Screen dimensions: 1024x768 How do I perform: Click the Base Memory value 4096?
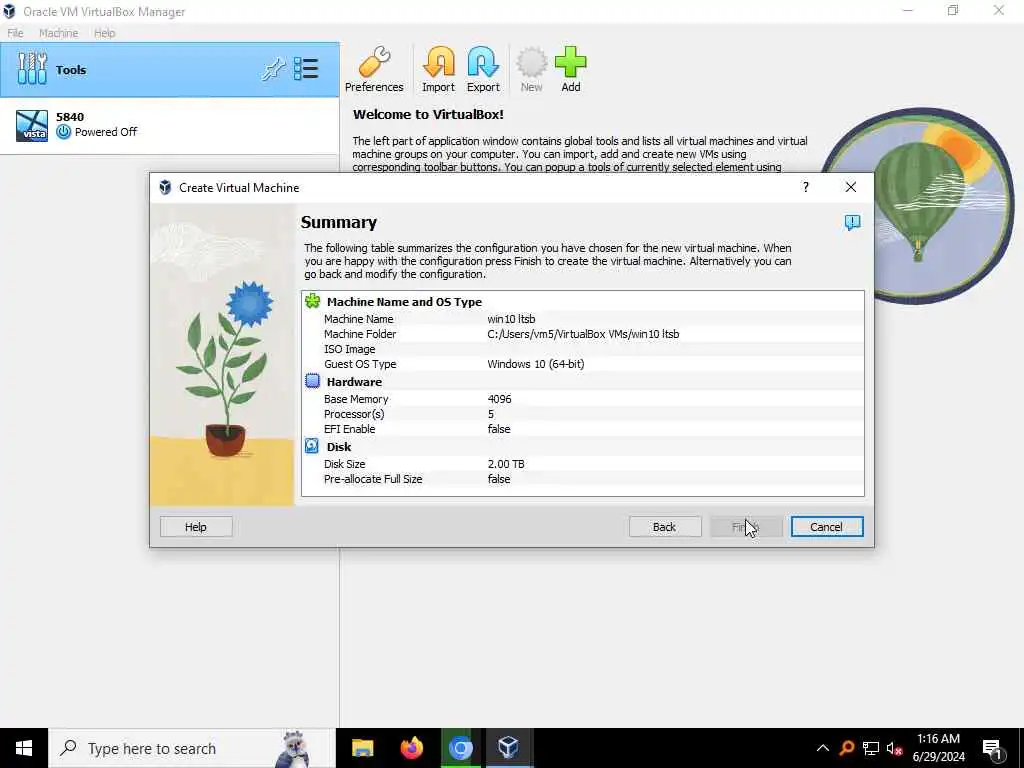point(500,399)
